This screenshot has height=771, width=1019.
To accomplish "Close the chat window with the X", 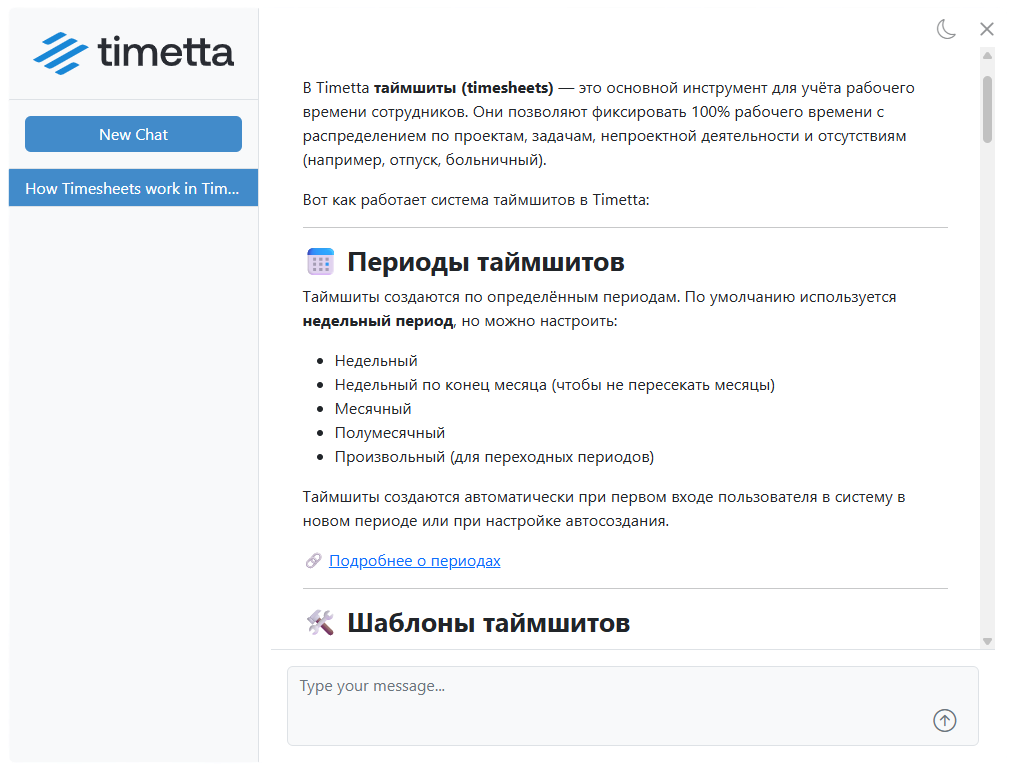I will [x=986, y=29].
